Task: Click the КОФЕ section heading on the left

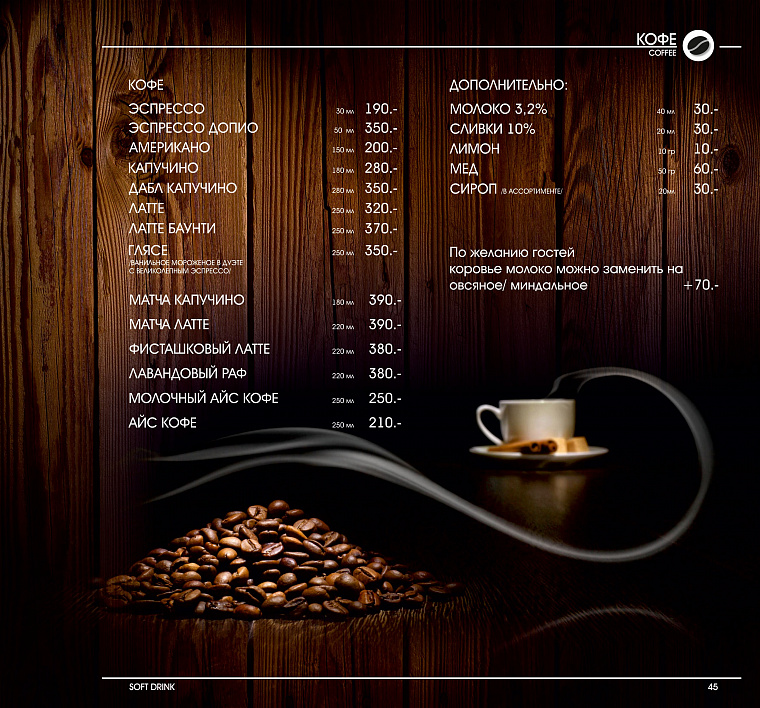Action: point(146,85)
